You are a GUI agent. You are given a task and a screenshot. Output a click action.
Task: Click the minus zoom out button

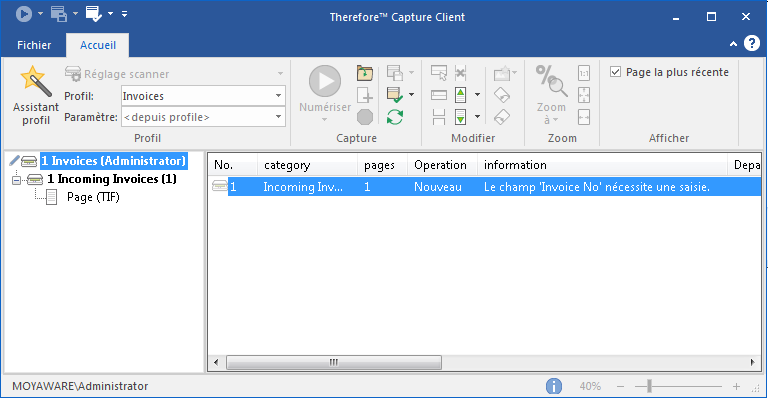(x=621, y=387)
